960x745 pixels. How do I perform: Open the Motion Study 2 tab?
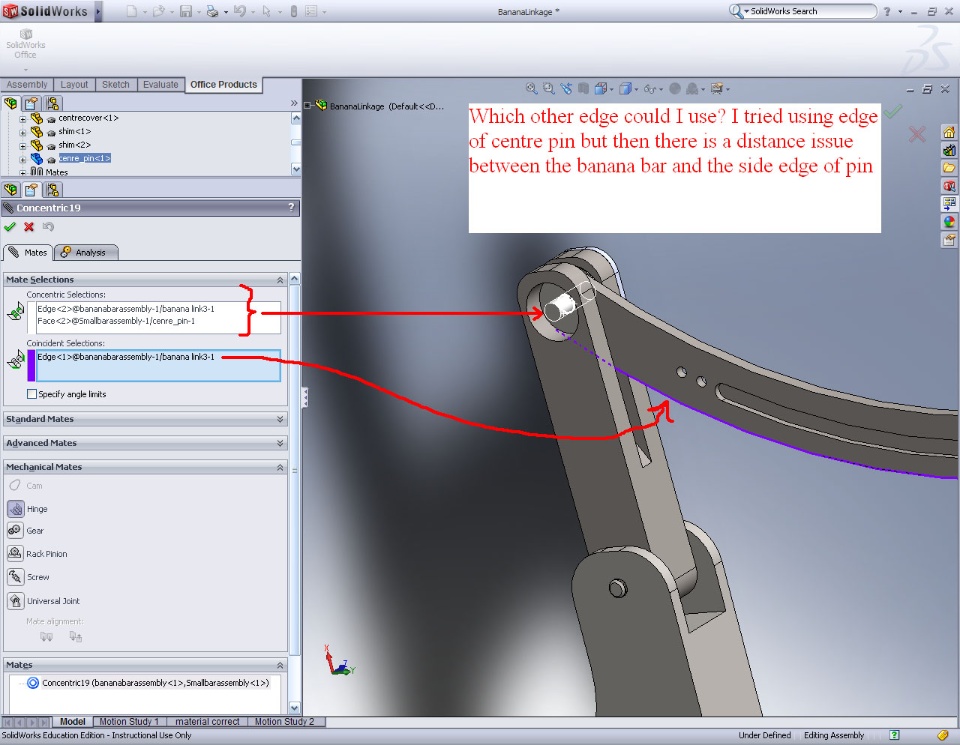tap(284, 722)
